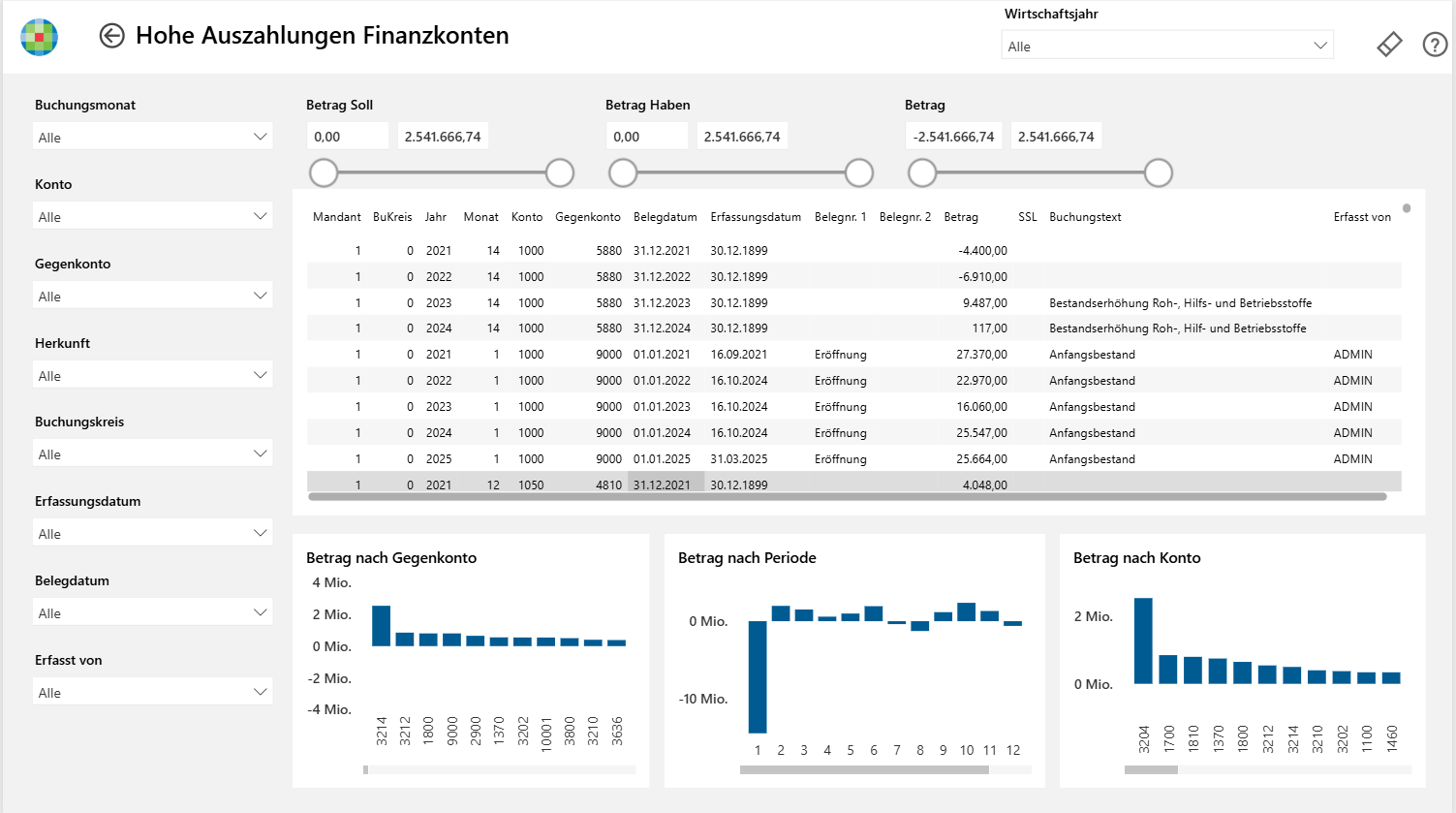Sort by the Gegenkonto column header
The image size is (1456, 813).
[588, 217]
